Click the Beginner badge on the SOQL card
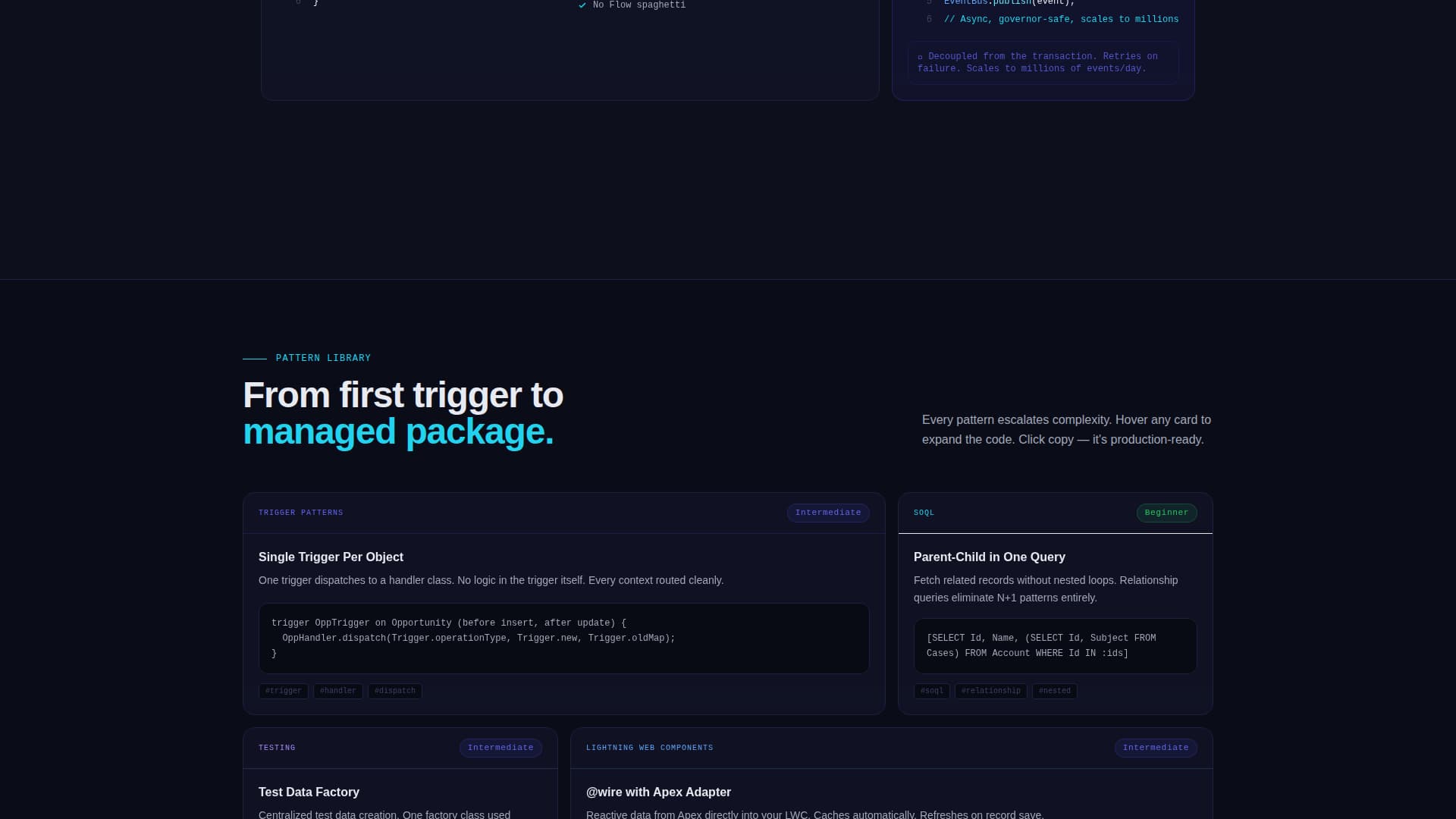Screen dimensions: 1456x819 pos(1166,513)
